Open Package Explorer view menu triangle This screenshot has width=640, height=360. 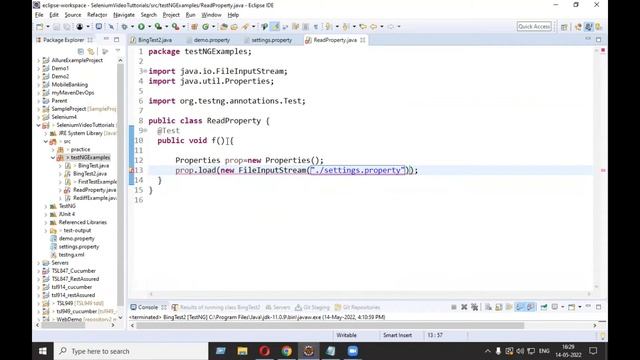click(118, 51)
